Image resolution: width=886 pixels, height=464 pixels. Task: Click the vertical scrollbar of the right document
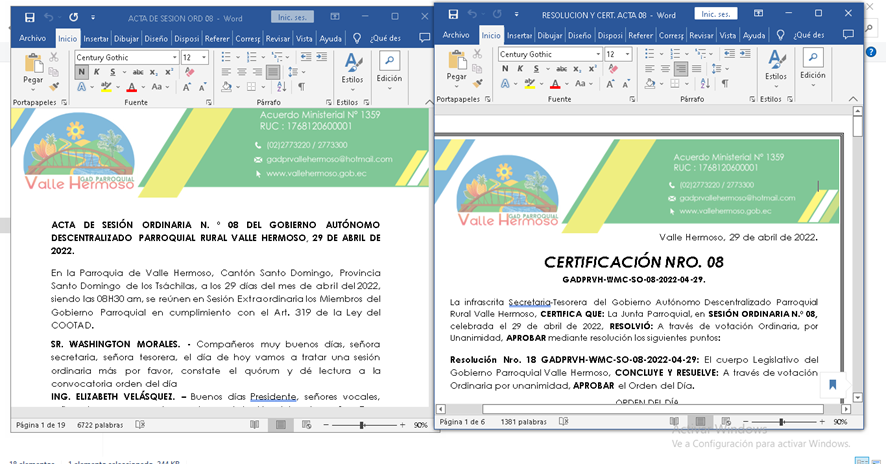[858, 250]
